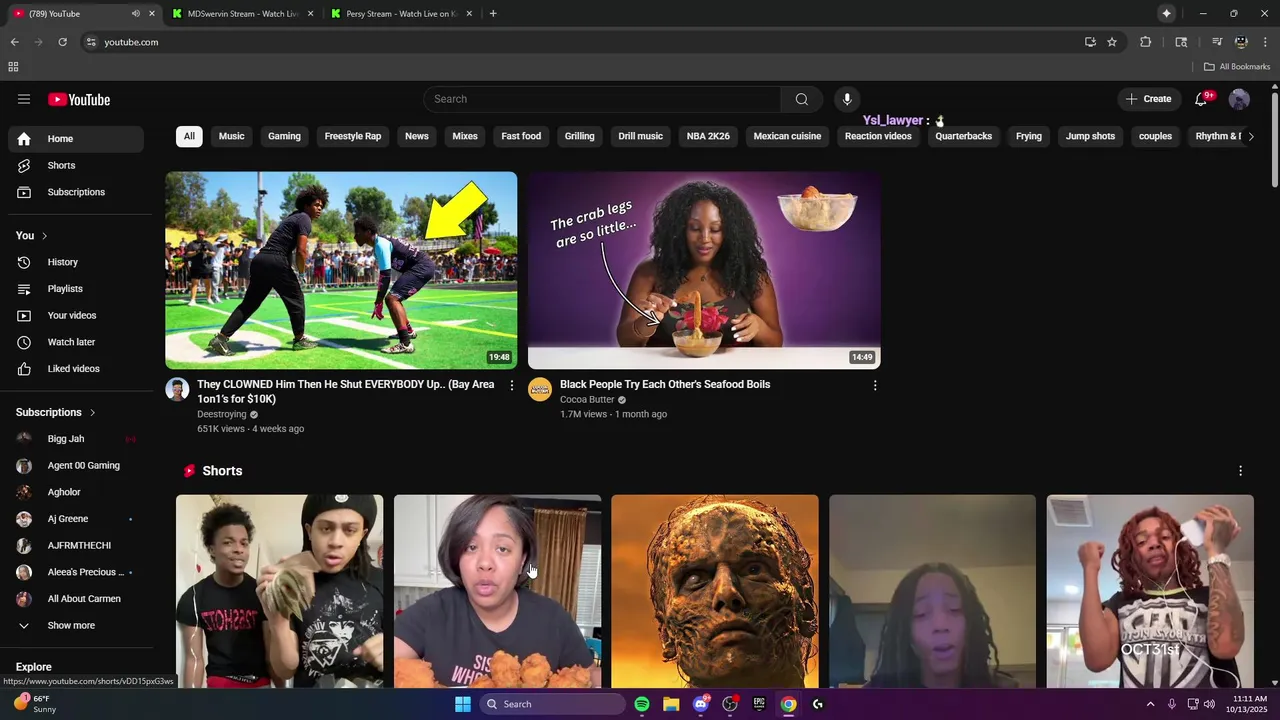This screenshot has height=720, width=1280.
Task: Open options for the Deestroying video
Action: [x=512, y=385]
